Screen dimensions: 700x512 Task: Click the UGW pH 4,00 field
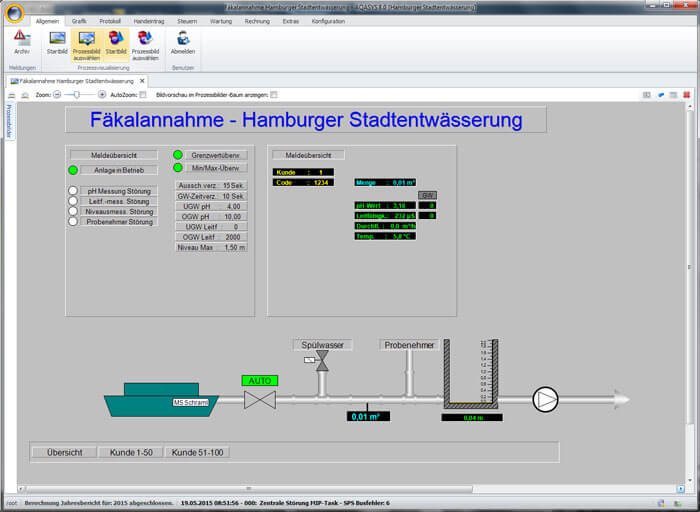point(212,207)
